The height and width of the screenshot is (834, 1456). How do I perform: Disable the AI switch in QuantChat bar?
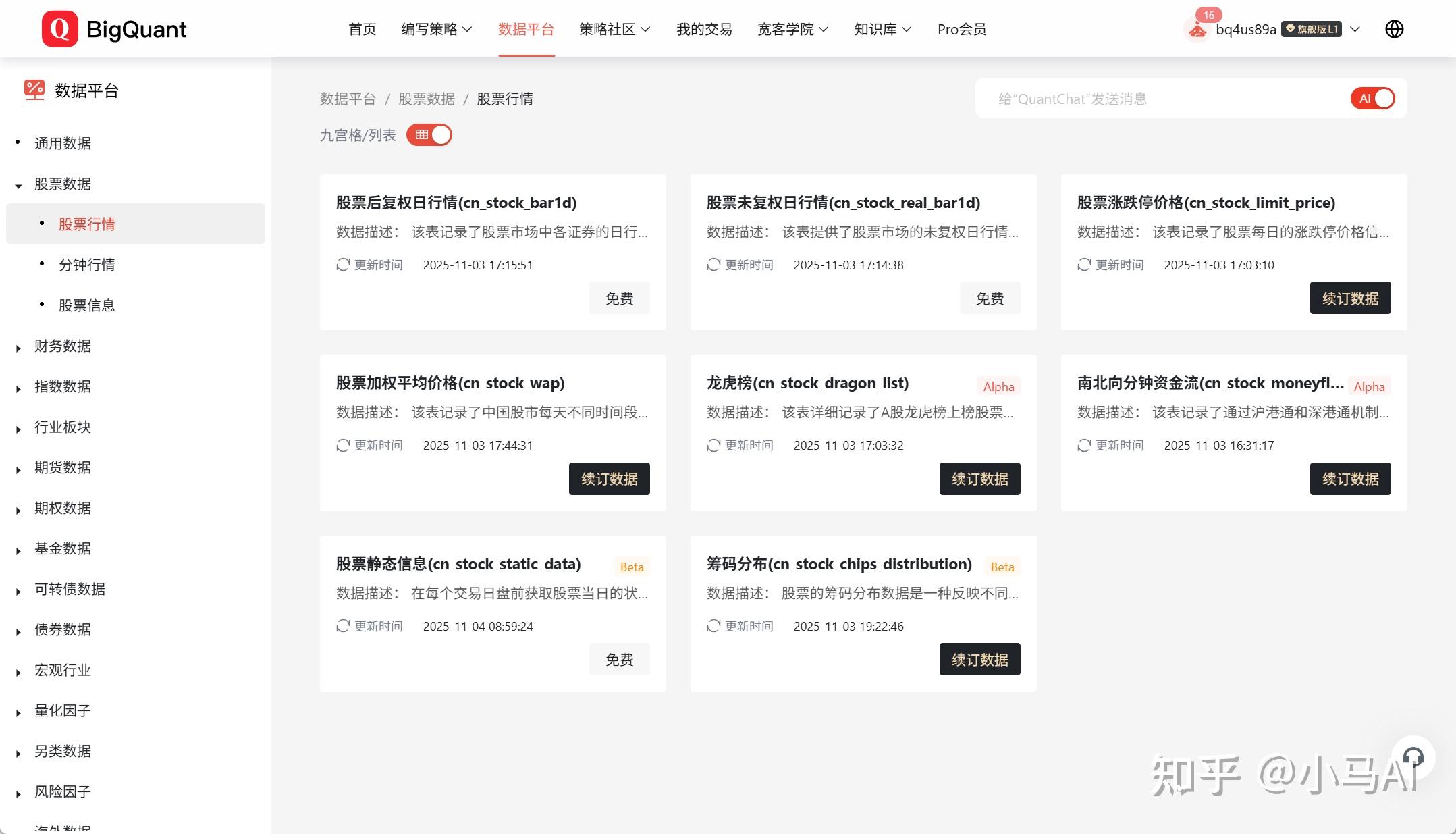(1372, 99)
